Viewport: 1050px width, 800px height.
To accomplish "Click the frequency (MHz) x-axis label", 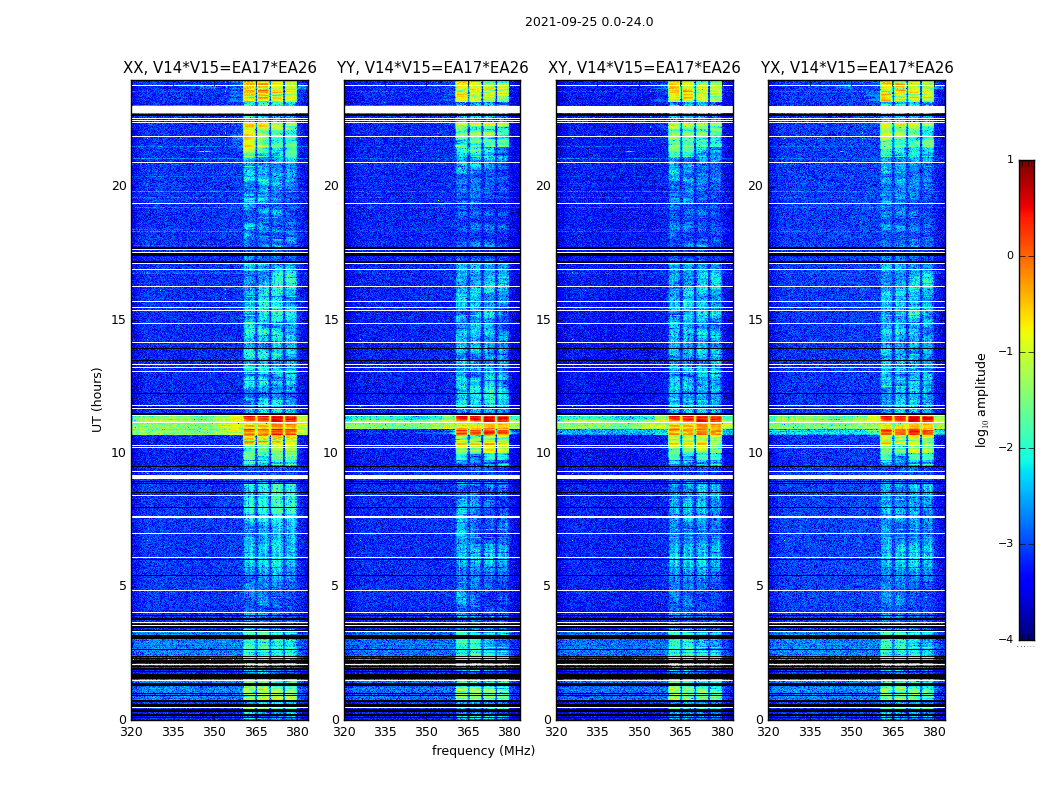I will pyautogui.click(x=483, y=751).
